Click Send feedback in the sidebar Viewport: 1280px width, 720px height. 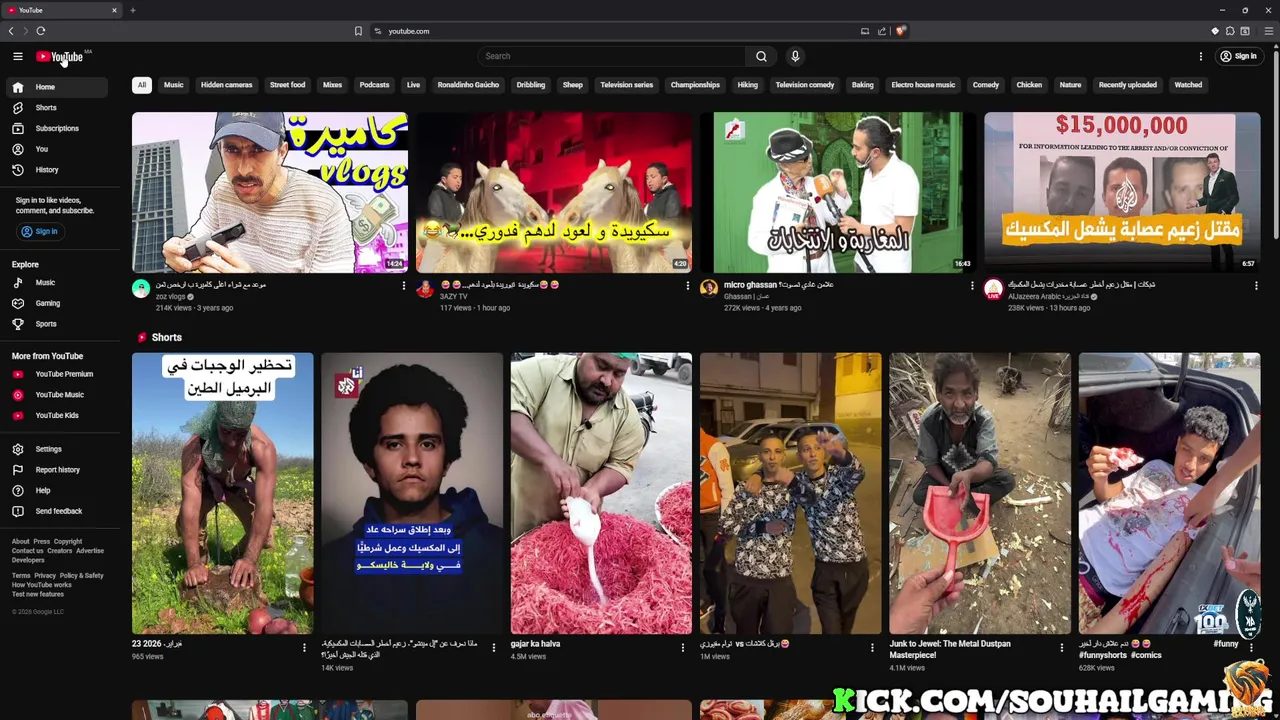56,511
